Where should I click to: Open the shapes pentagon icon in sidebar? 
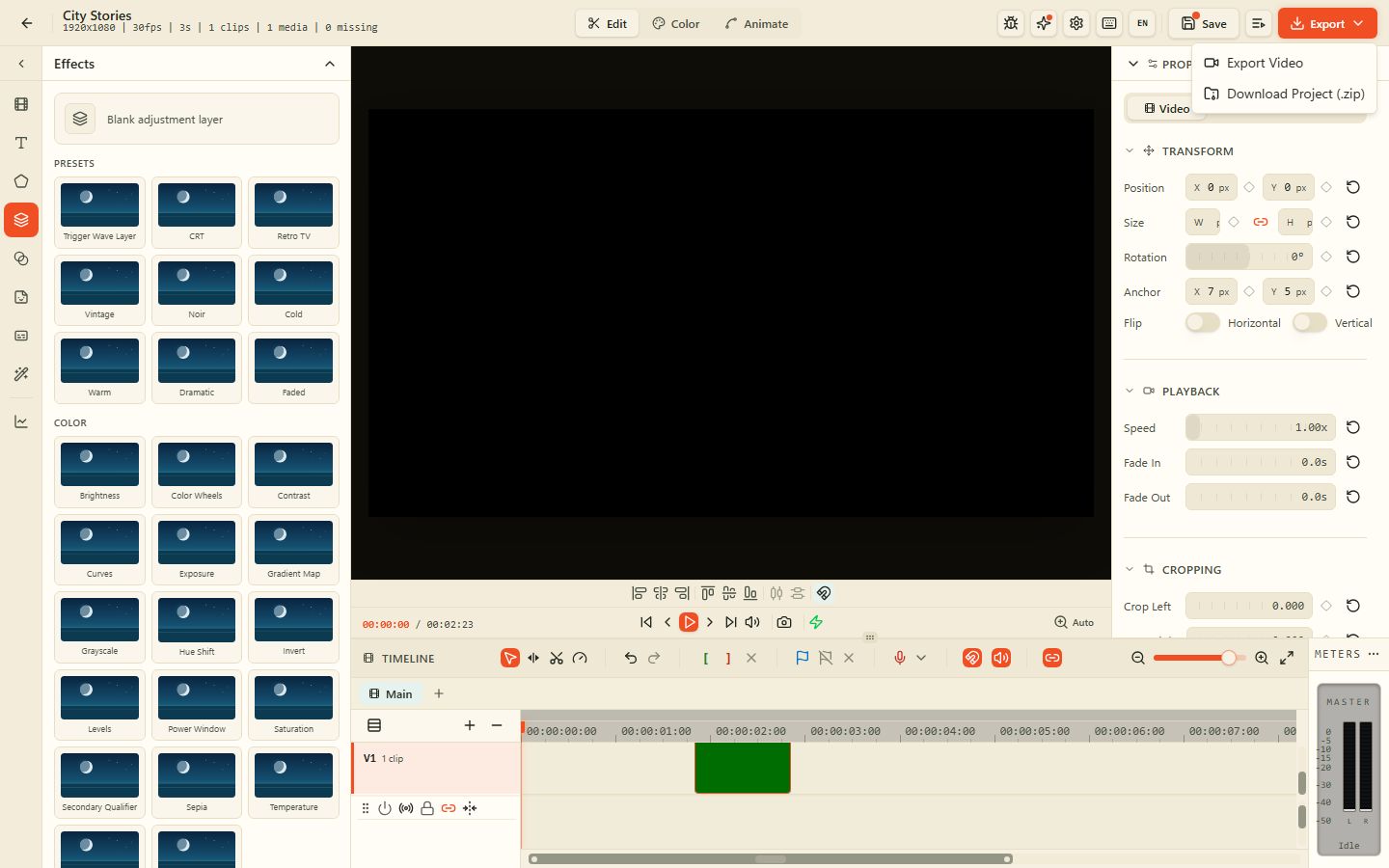[21, 181]
